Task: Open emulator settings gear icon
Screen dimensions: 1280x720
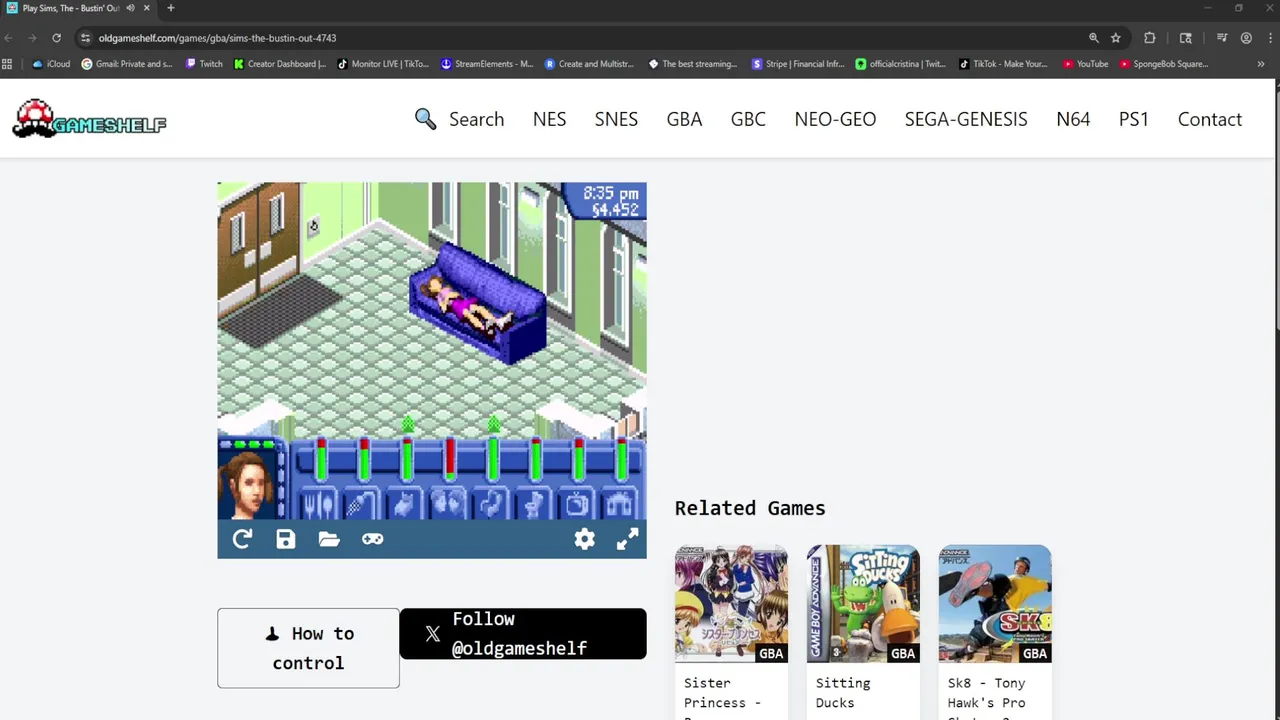Action: [585, 539]
